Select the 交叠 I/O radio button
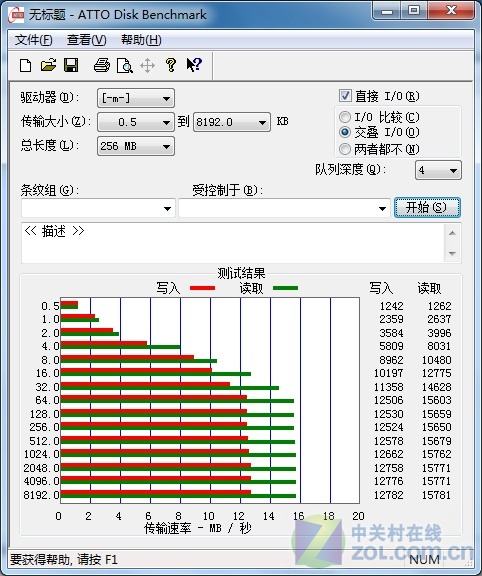The width and height of the screenshot is (482, 576). tap(345, 132)
